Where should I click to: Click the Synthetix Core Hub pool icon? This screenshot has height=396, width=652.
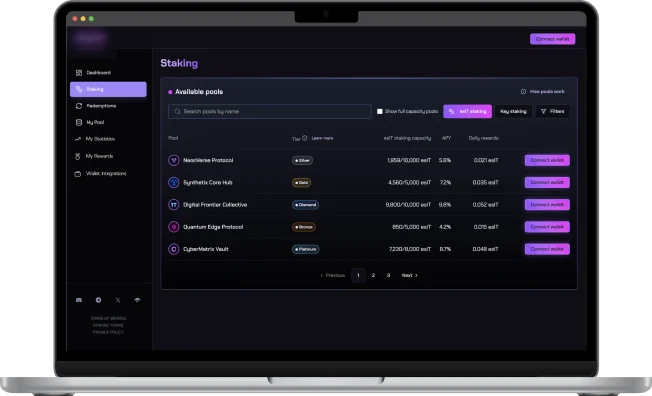(173, 182)
